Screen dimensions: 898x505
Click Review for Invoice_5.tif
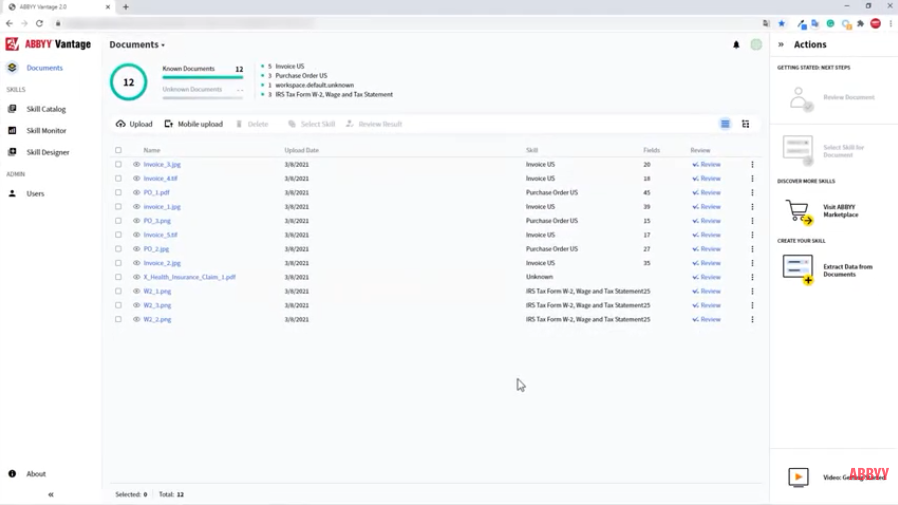click(x=707, y=235)
